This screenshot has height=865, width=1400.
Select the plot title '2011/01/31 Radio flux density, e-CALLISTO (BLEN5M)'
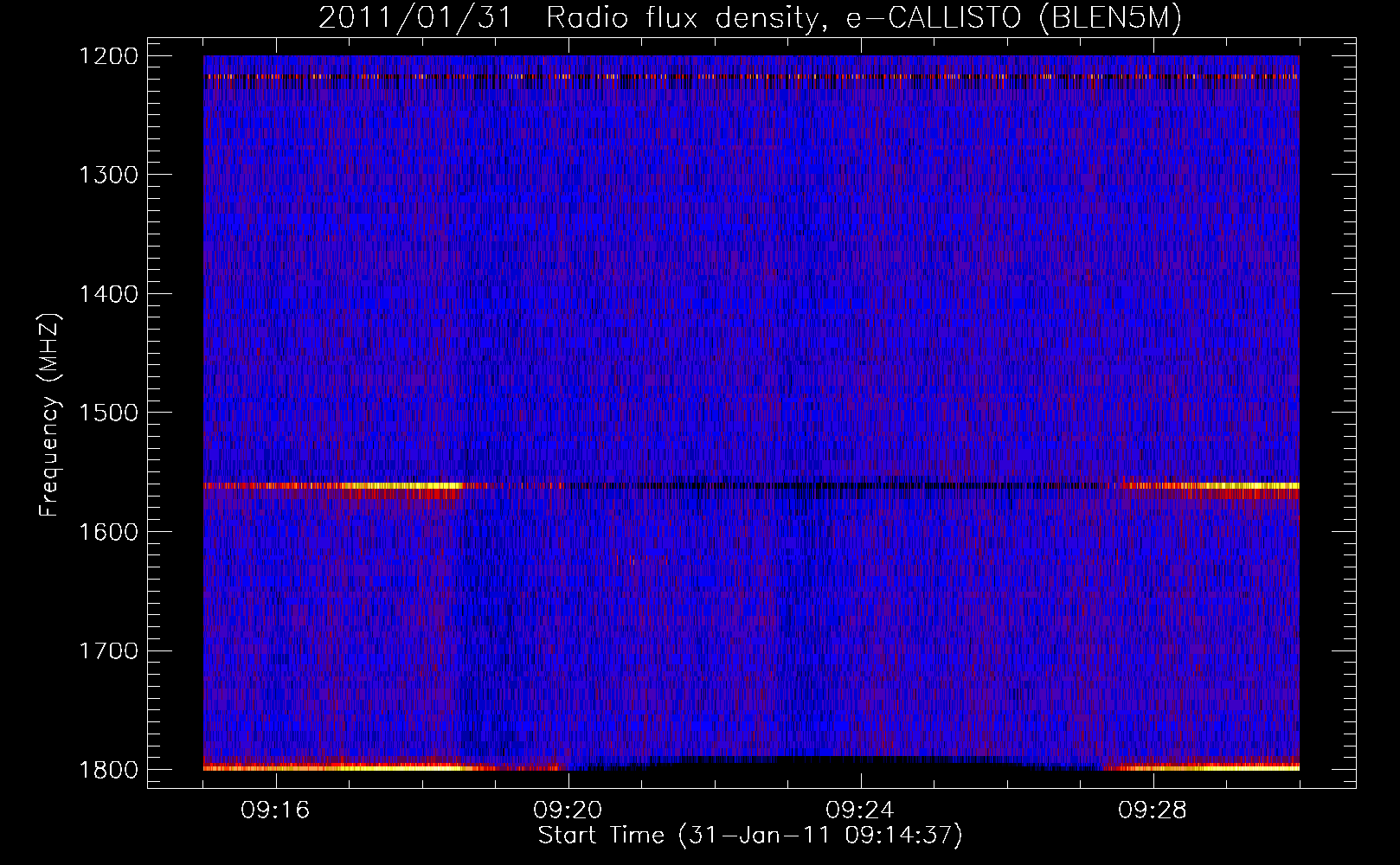[x=750, y=18]
